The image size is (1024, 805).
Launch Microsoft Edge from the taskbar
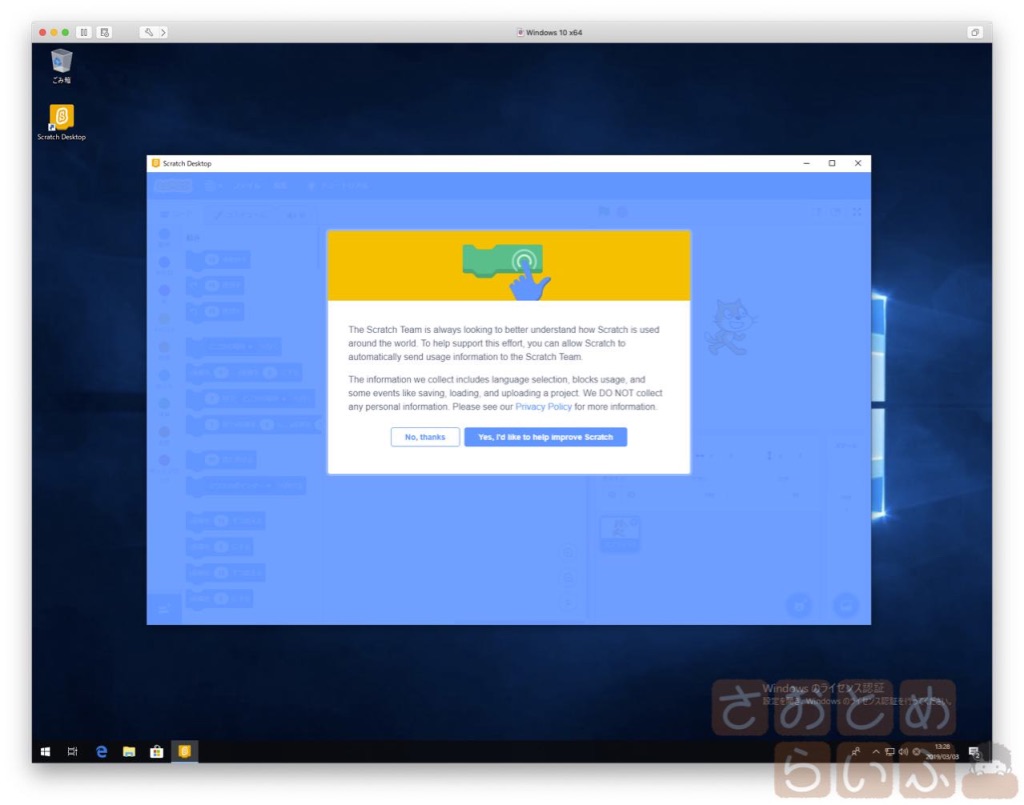(101, 751)
